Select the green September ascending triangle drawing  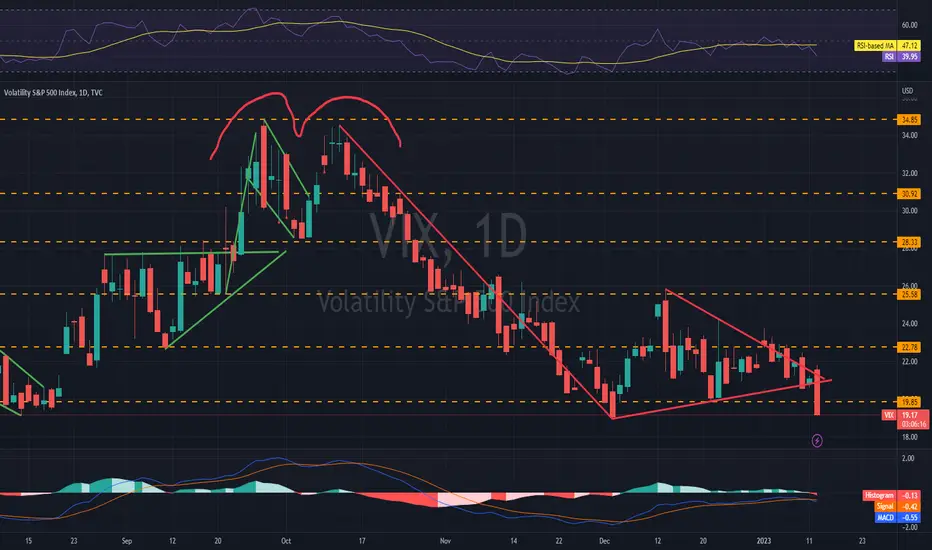click(x=195, y=300)
